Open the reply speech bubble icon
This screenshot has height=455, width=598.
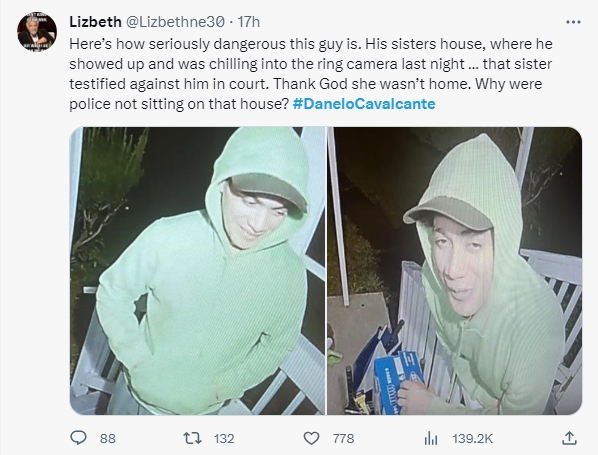79,438
